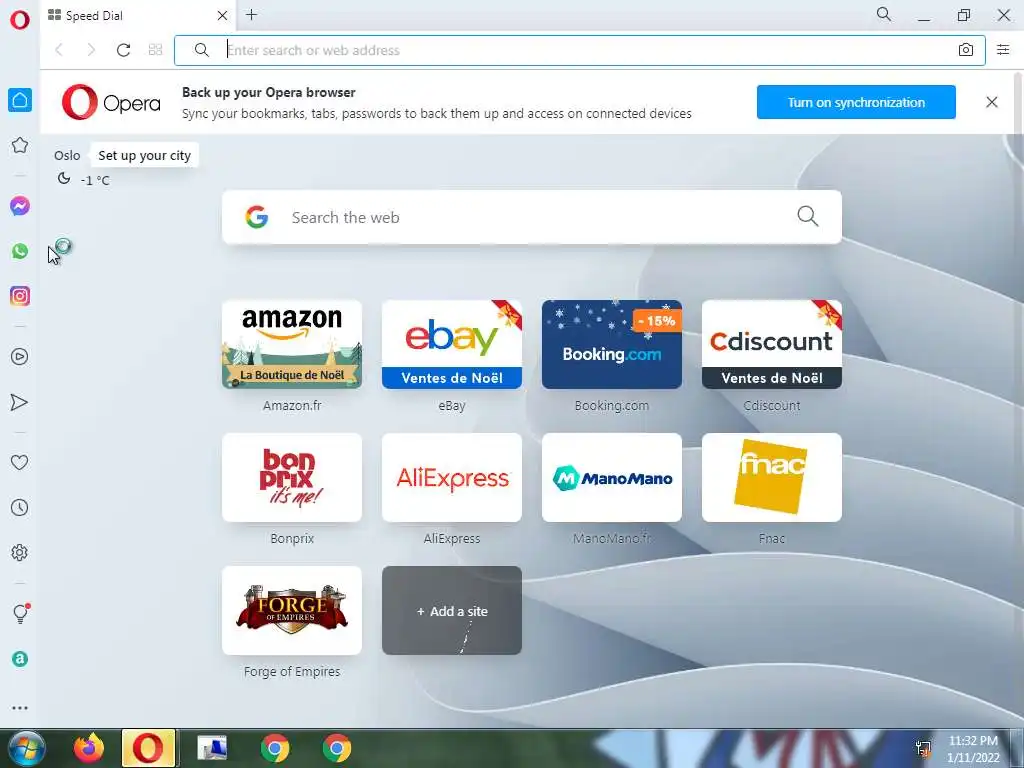The height and width of the screenshot is (768, 1024).
Task: Open the green 'a' sidebar icon
Action: pos(20,659)
